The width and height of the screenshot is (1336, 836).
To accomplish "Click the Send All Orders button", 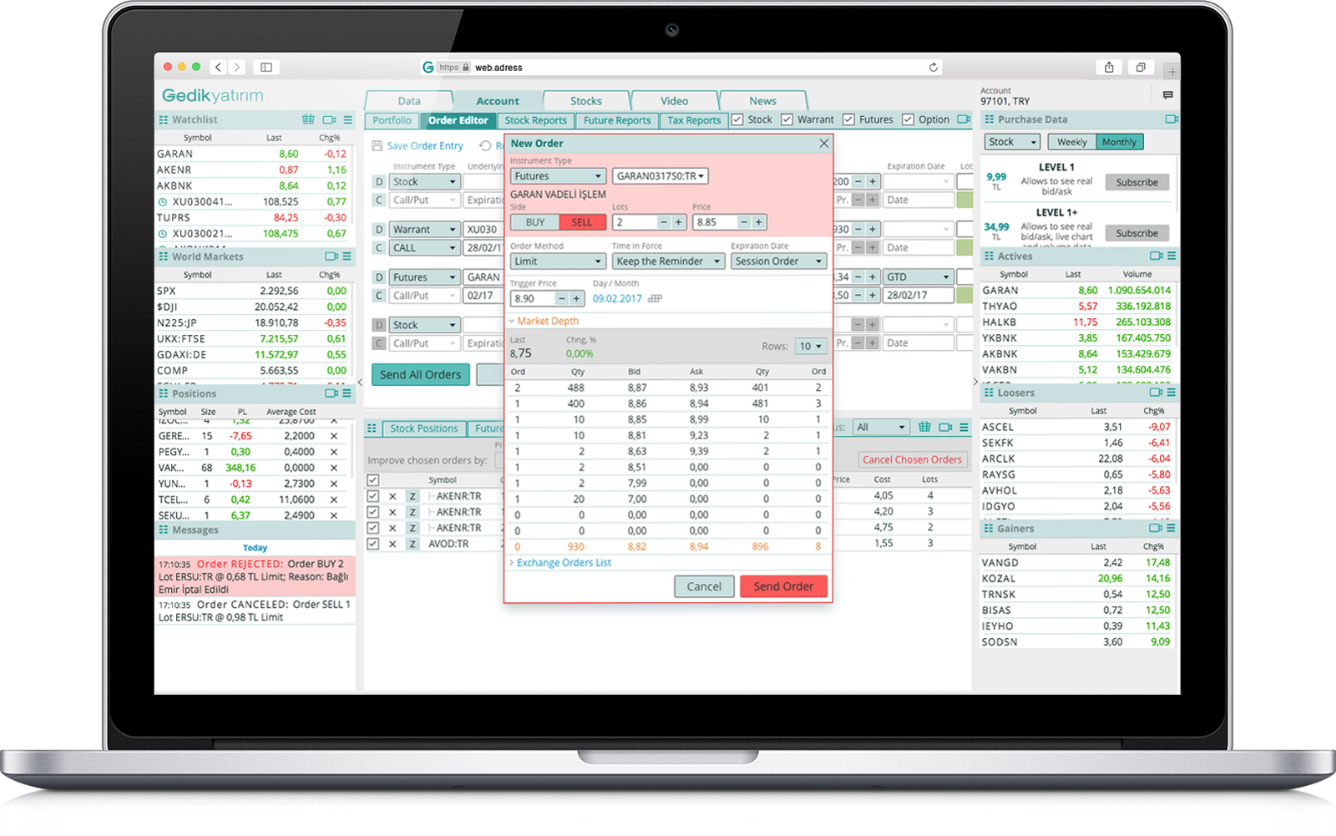I will 421,374.
